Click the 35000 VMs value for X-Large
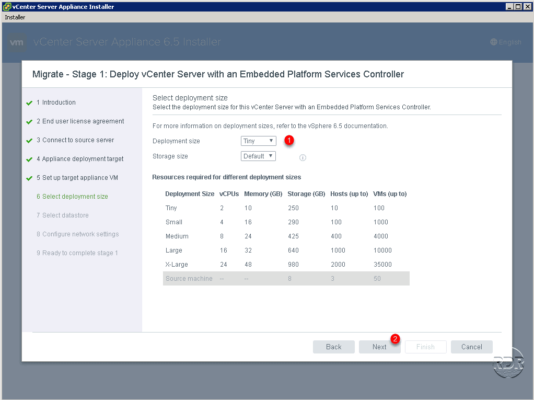 (383, 265)
